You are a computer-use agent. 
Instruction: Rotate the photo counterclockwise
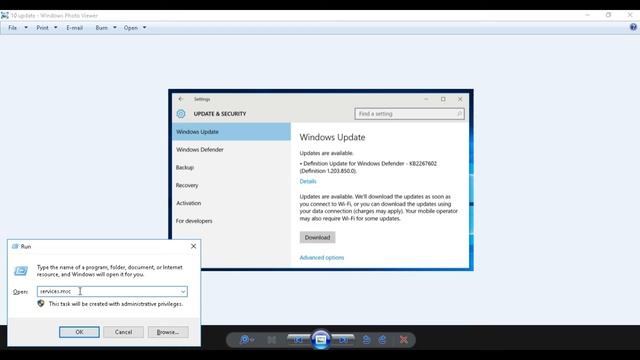point(366,340)
